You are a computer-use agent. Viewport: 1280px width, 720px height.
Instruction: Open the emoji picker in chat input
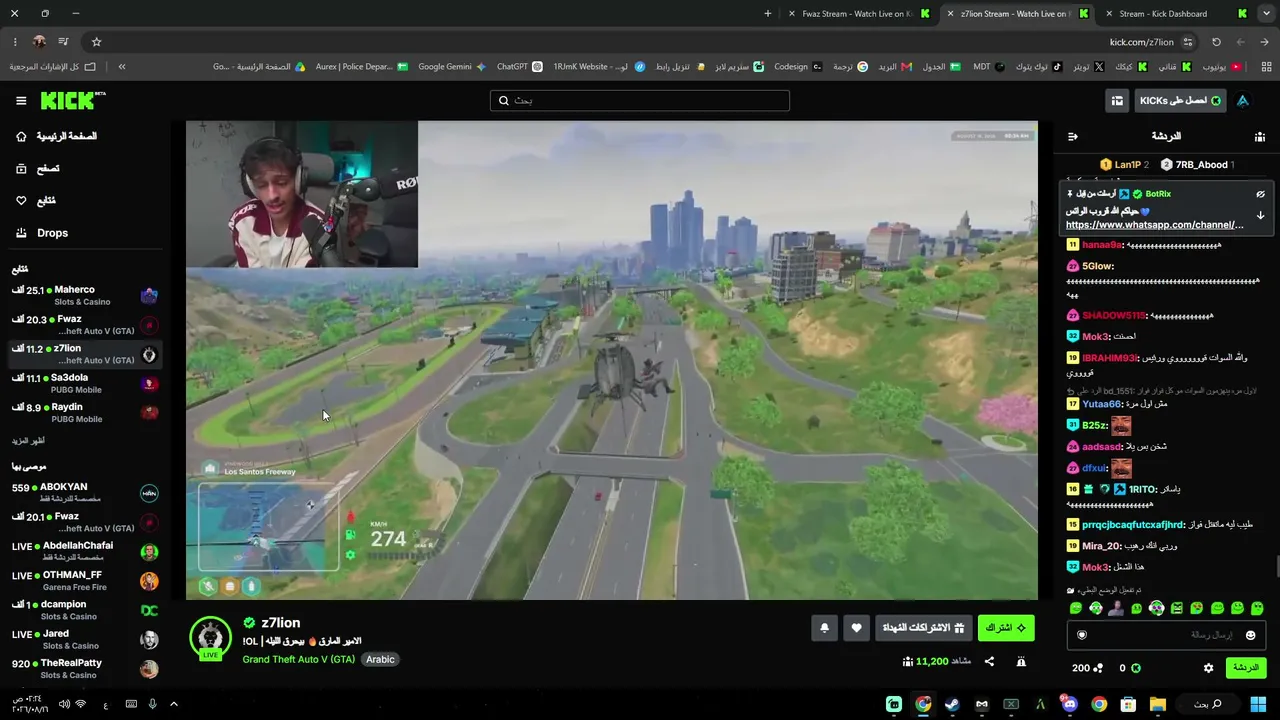[1250, 635]
